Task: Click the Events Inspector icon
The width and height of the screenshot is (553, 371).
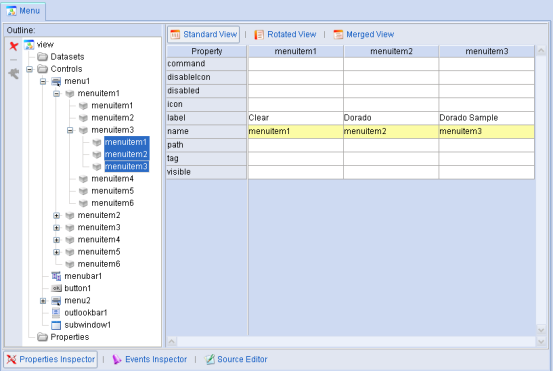Action: point(117,359)
